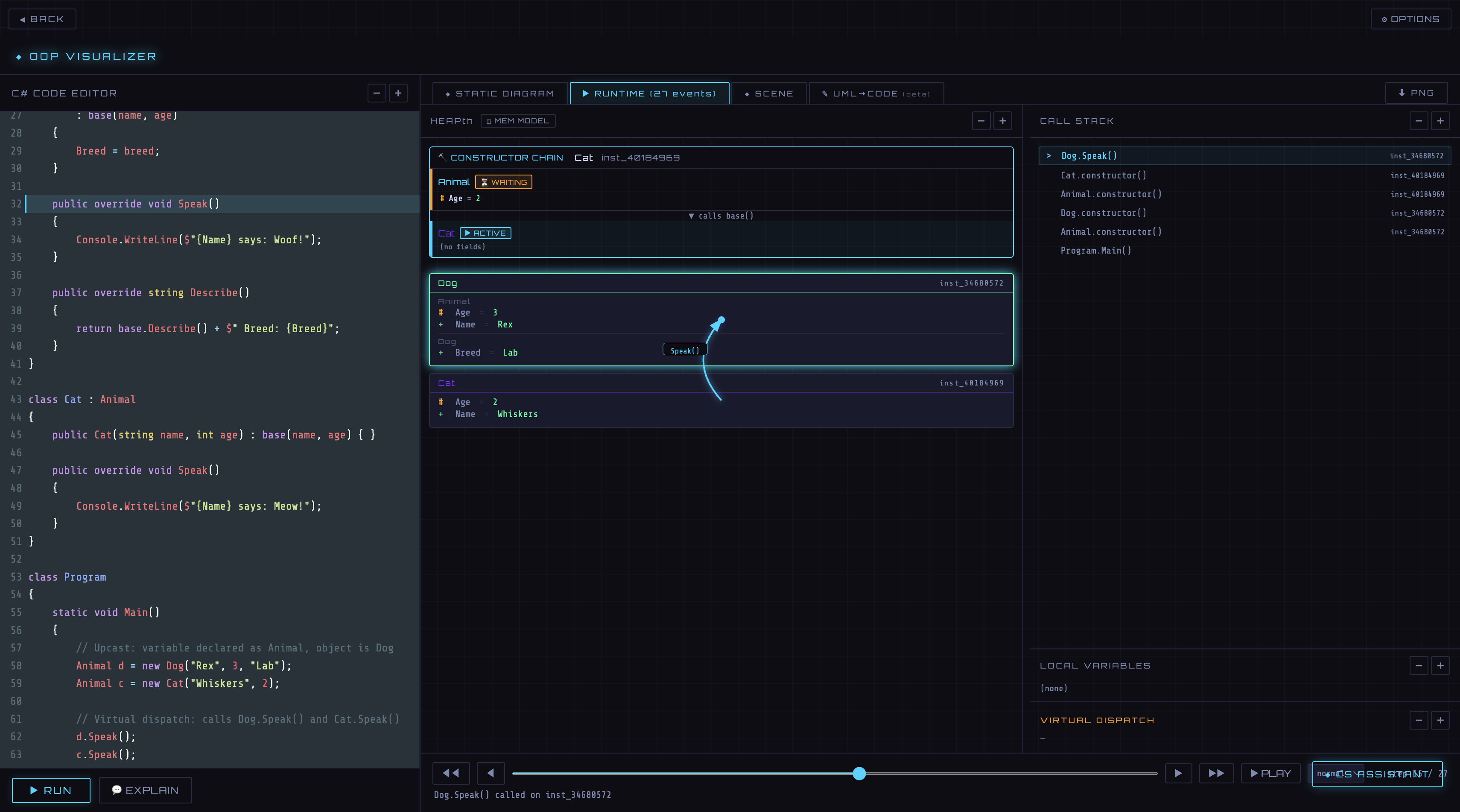This screenshot has width=1460, height=812.
Task: Collapse the Local Variables panel
Action: [1418, 666]
